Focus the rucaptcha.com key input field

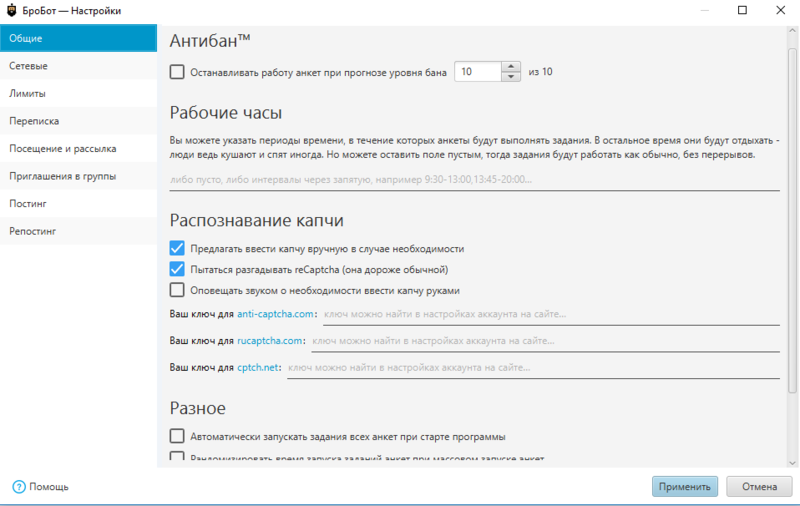coord(544,341)
